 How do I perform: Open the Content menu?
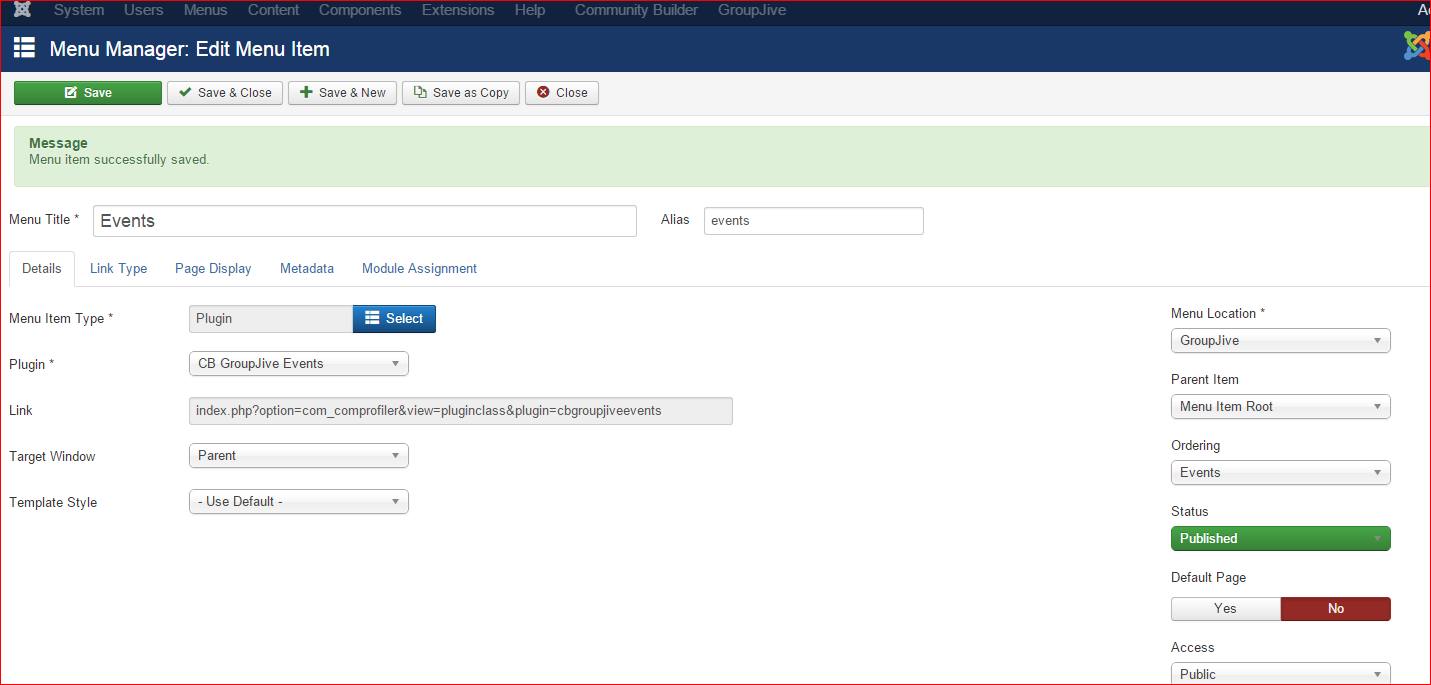pyautogui.click(x=273, y=10)
